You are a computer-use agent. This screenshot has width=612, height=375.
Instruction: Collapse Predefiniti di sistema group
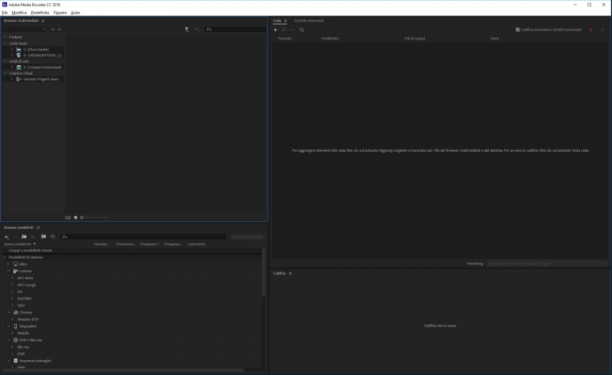point(5,258)
